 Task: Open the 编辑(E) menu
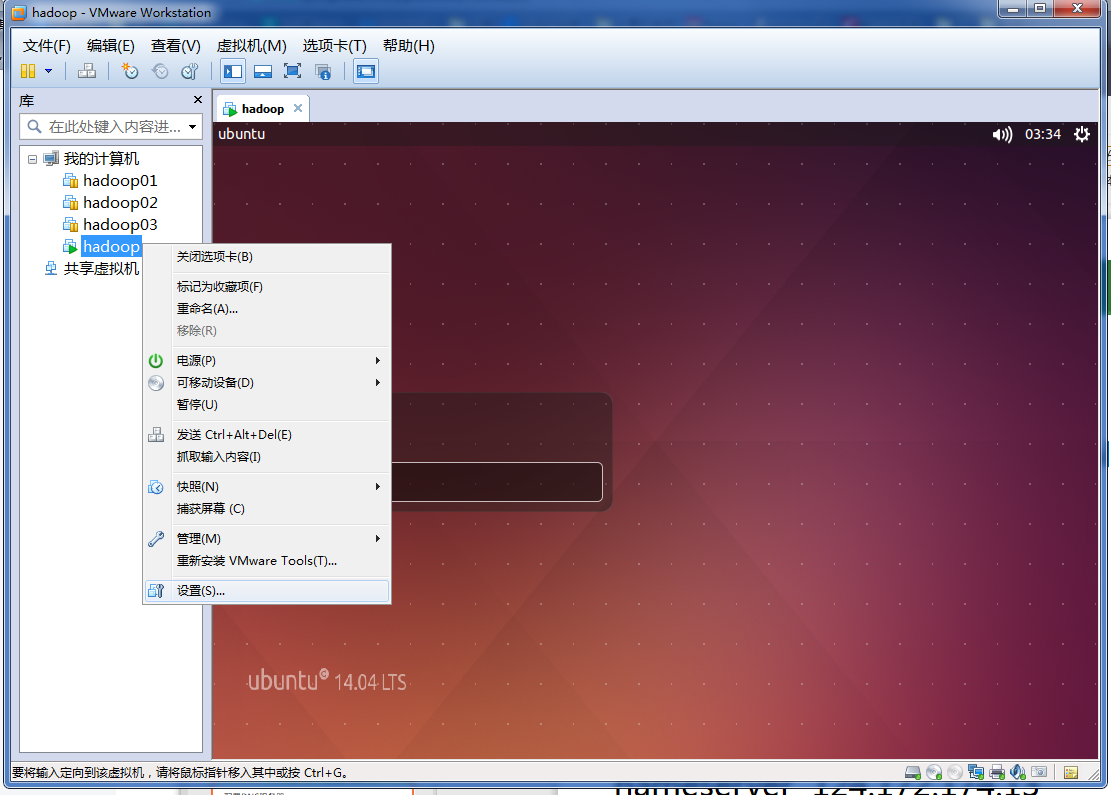coord(111,46)
